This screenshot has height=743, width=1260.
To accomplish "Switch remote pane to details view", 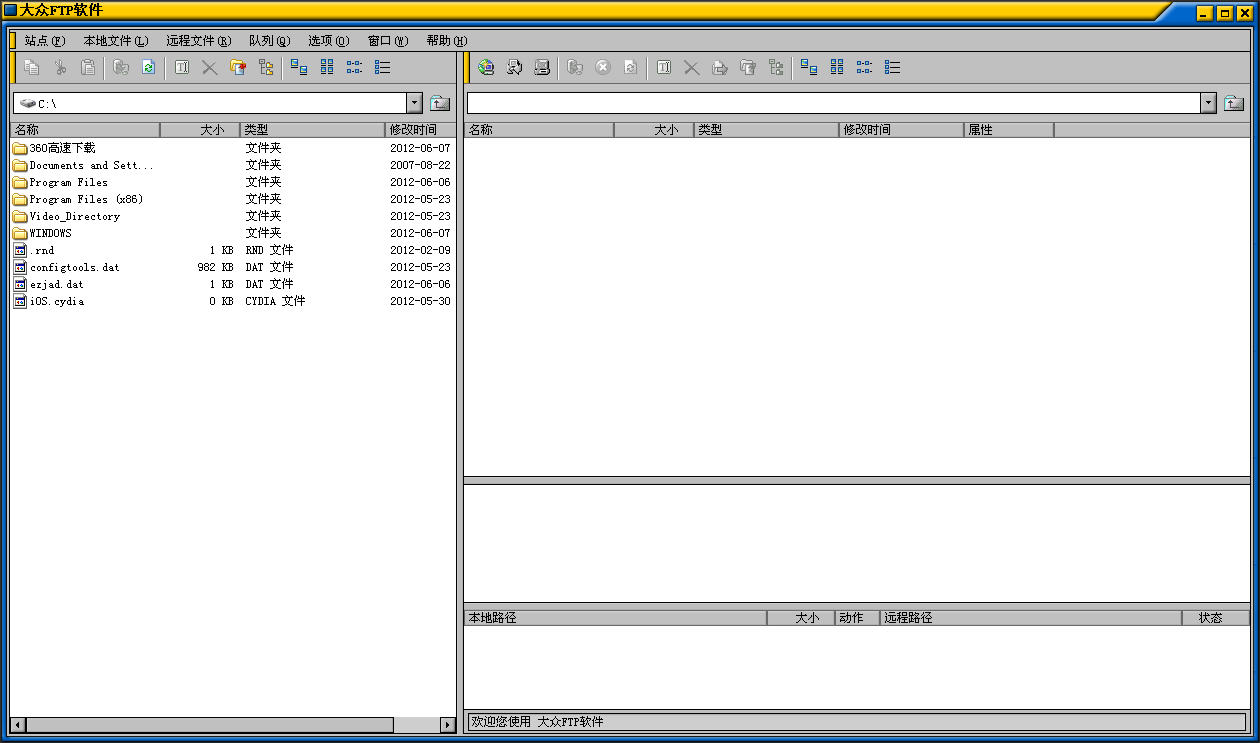I will (x=893, y=67).
